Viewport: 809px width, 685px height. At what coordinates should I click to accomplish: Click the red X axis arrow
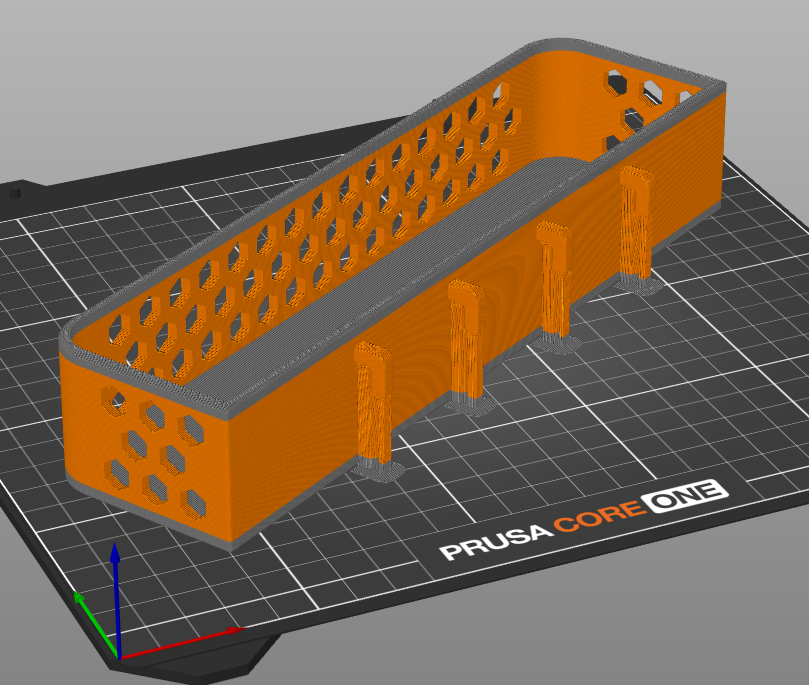click(181, 643)
